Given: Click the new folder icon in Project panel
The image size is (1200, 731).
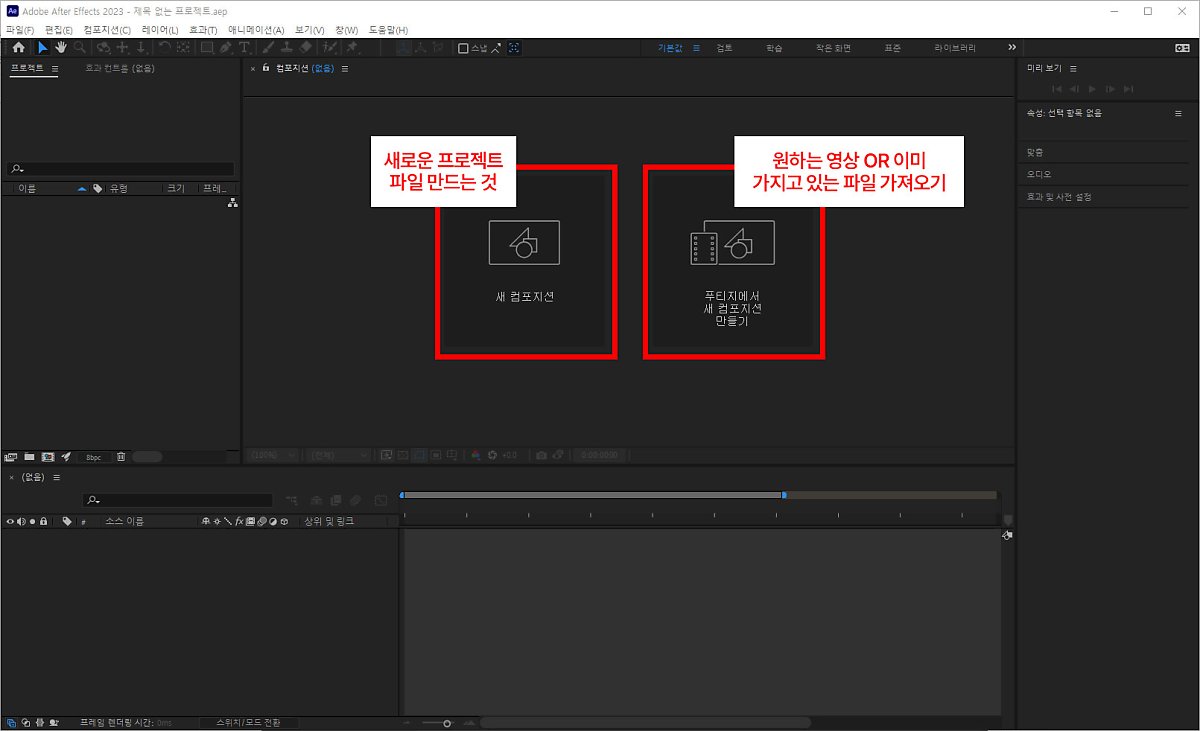Looking at the screenshot, I should [29, 456].
